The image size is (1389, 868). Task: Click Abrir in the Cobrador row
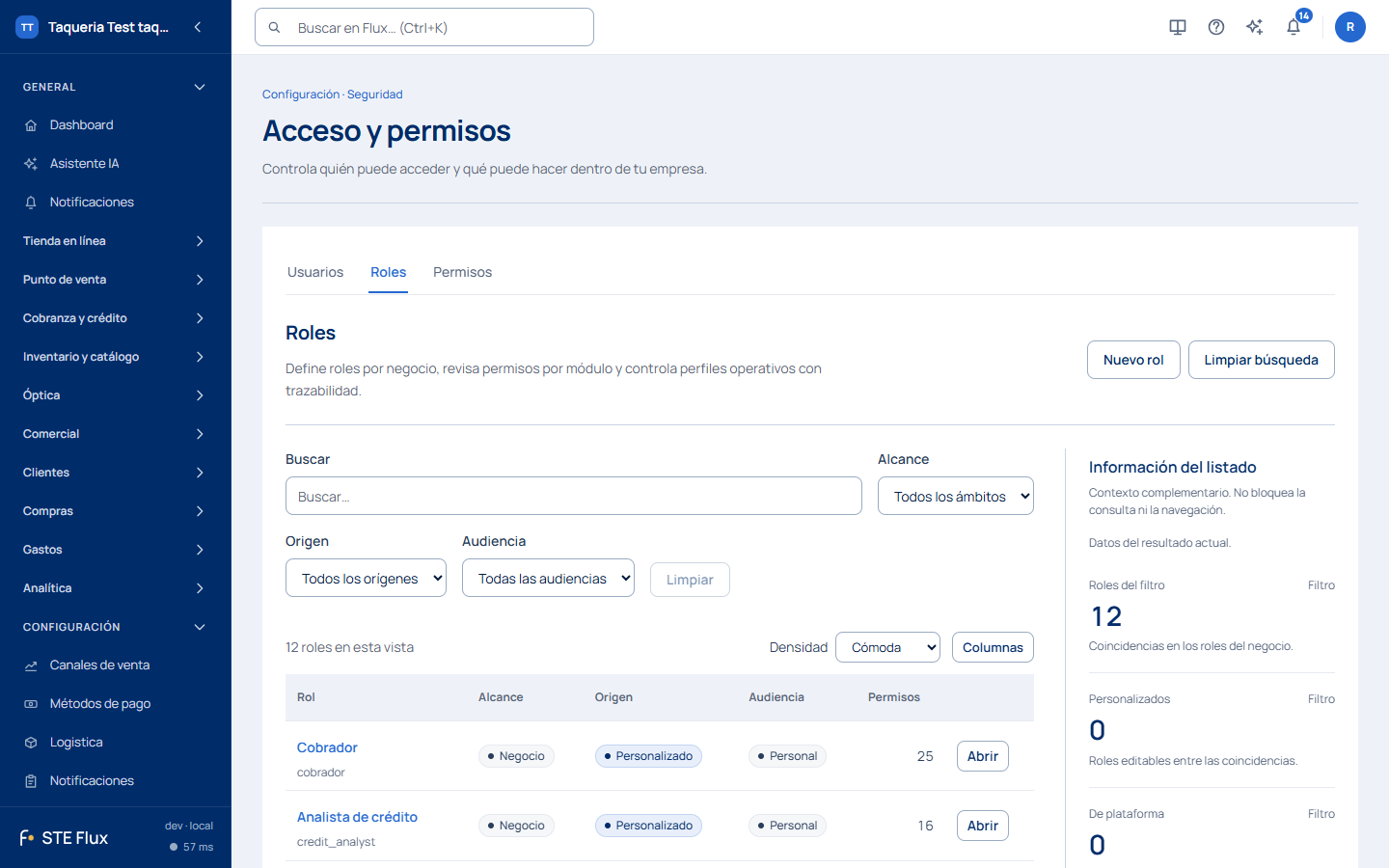pyautogui.click(x=982, y=756)
